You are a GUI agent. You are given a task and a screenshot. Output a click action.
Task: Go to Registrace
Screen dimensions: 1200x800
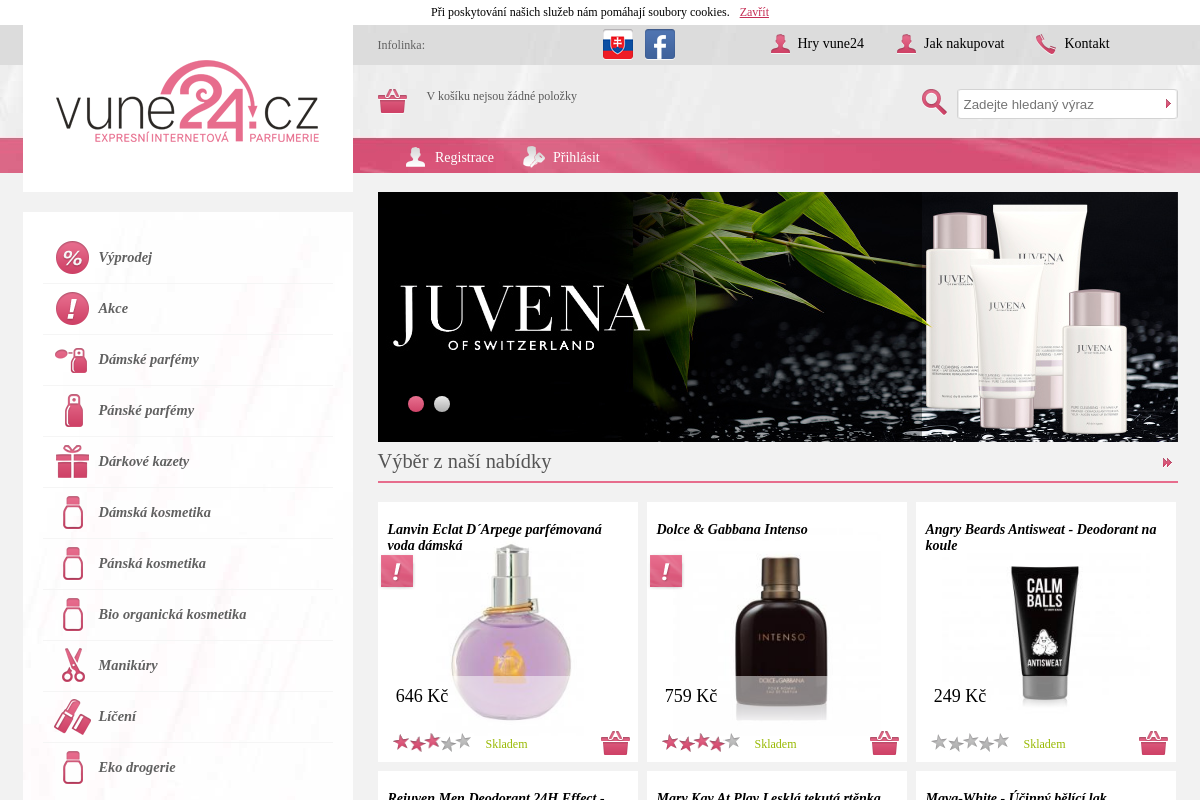[464, 157]
